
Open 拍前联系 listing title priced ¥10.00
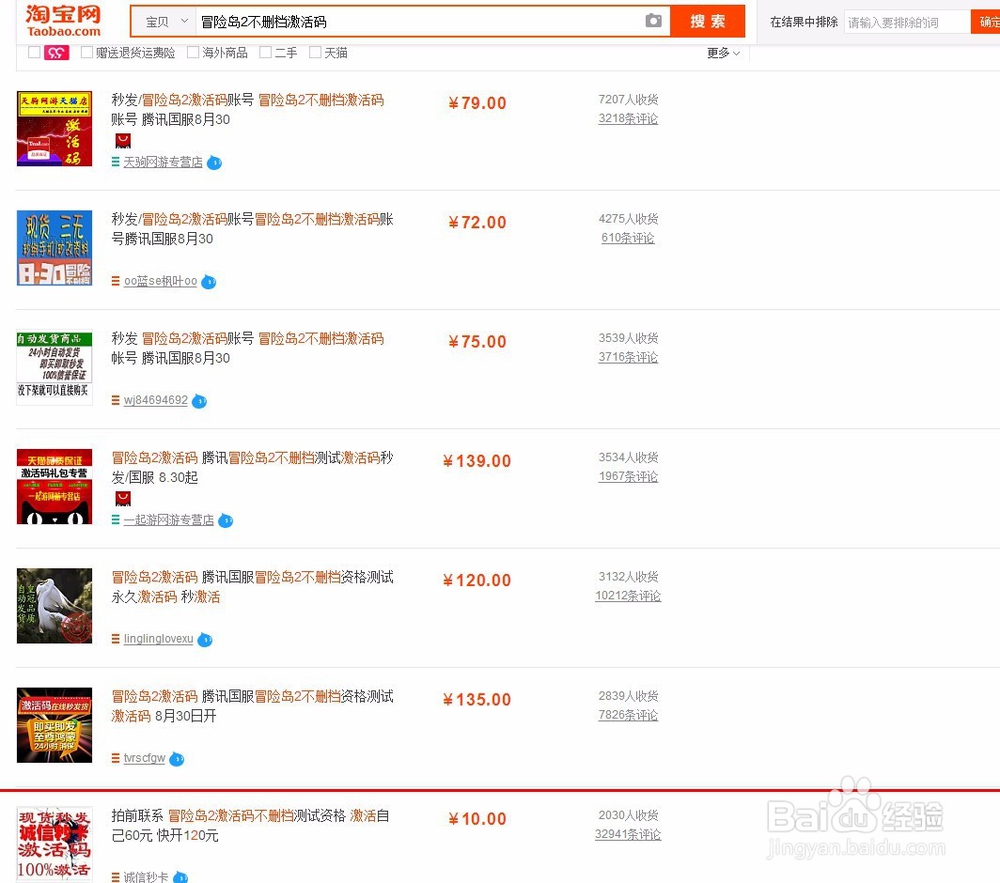[251, 825]
